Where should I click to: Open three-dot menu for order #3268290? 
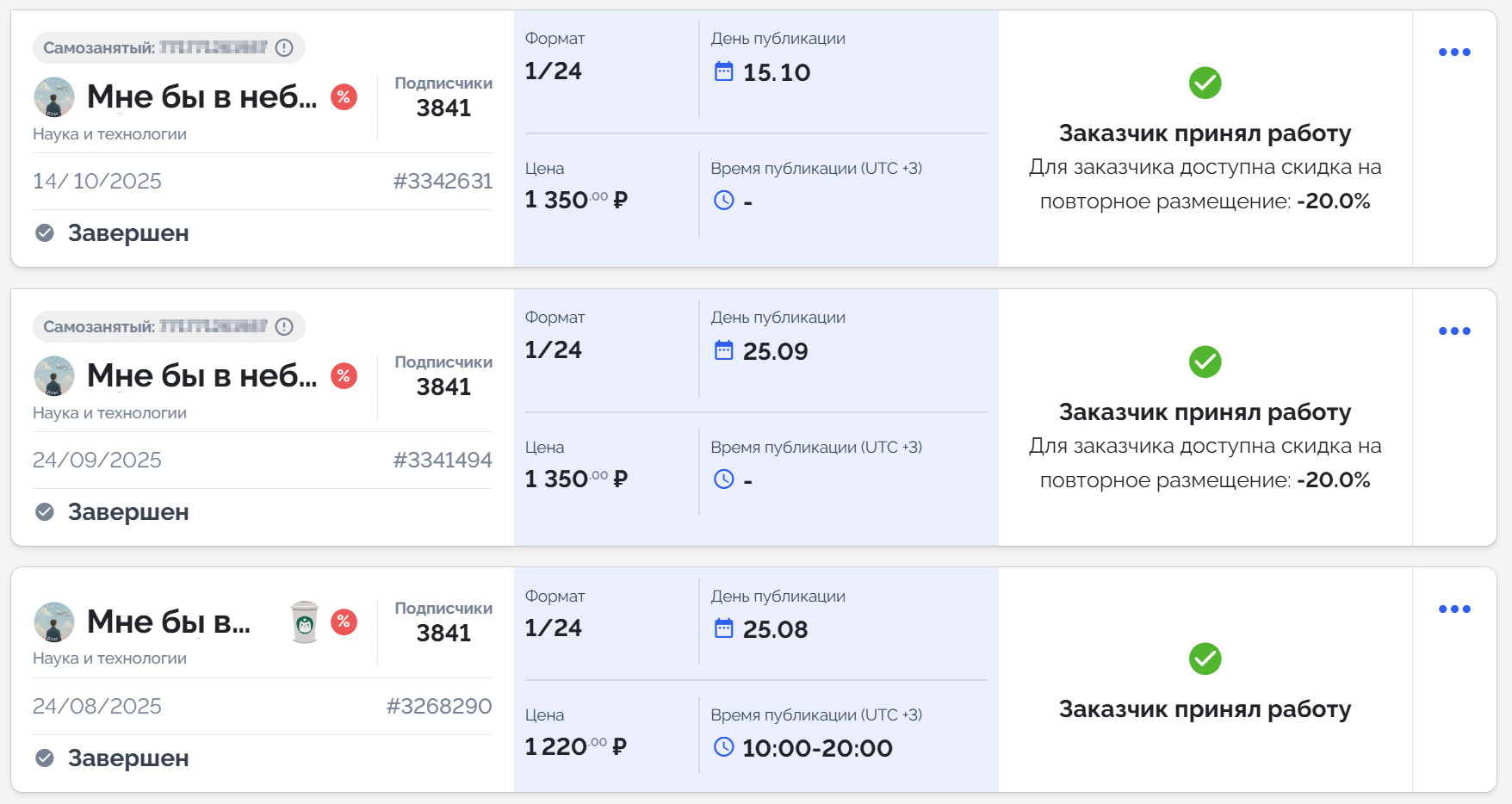pyautogui.click(x=1454, y=609)
